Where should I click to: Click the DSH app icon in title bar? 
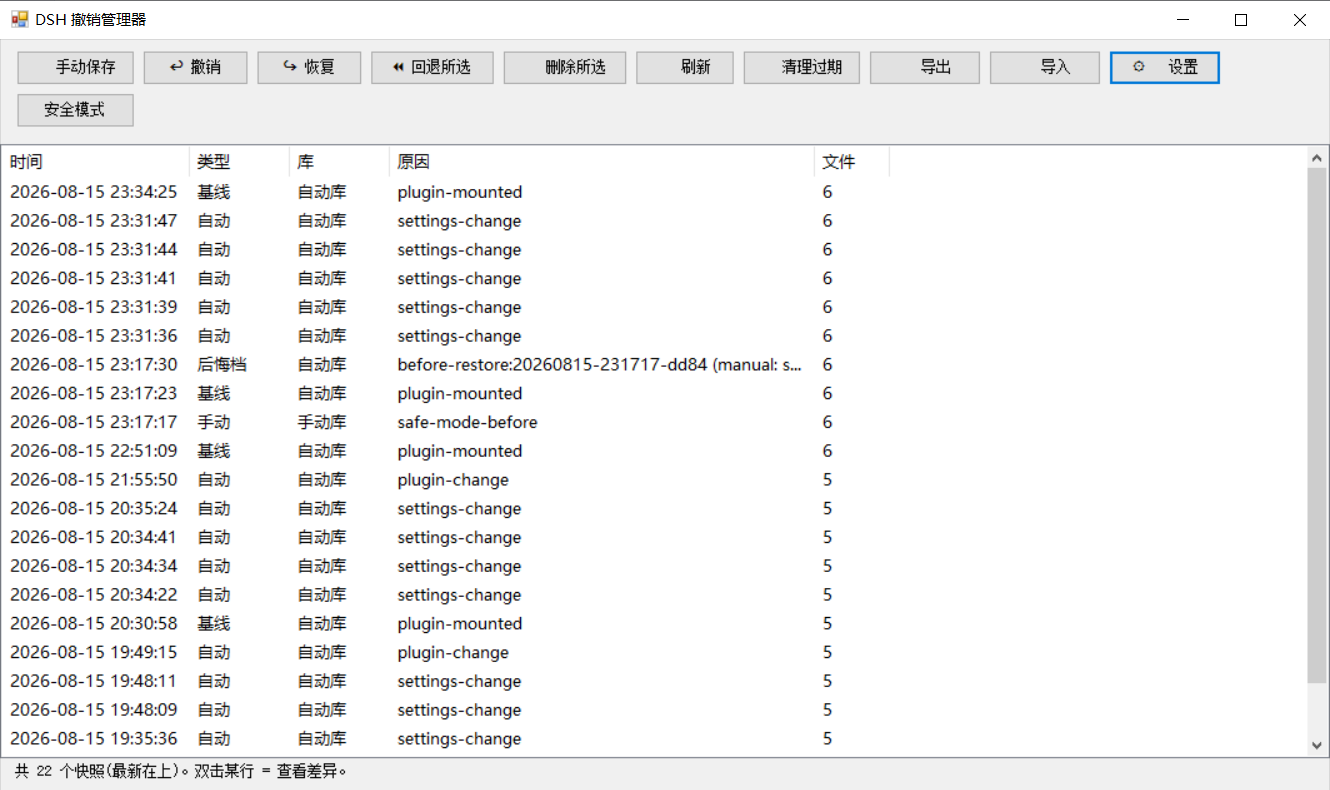click(x=19, y=19)
